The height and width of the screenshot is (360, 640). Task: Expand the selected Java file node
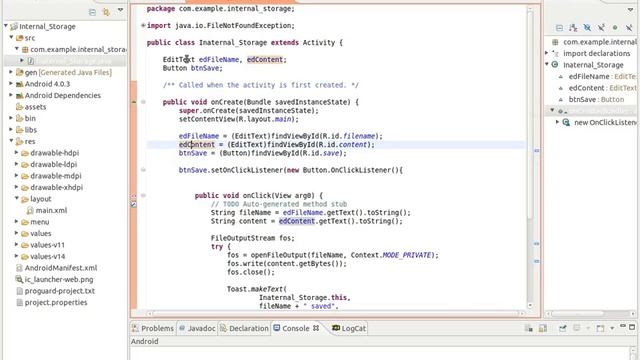(22, 60)
